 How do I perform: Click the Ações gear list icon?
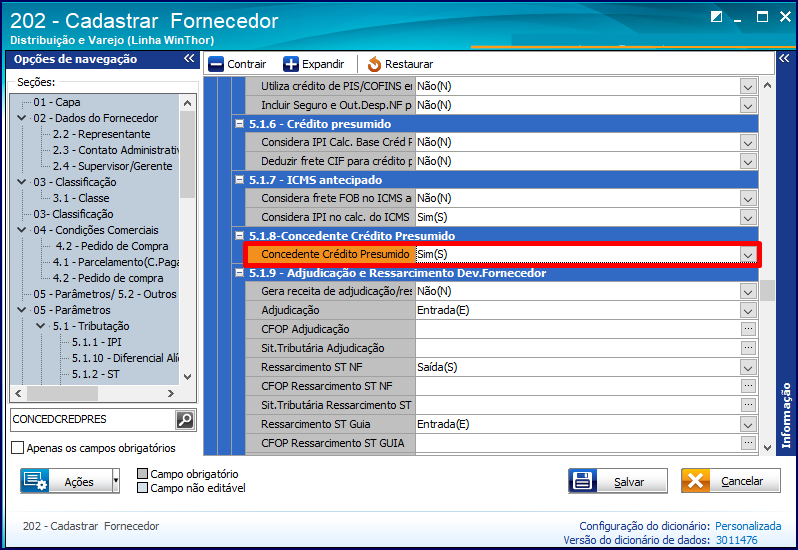click(x=35, y=481)
